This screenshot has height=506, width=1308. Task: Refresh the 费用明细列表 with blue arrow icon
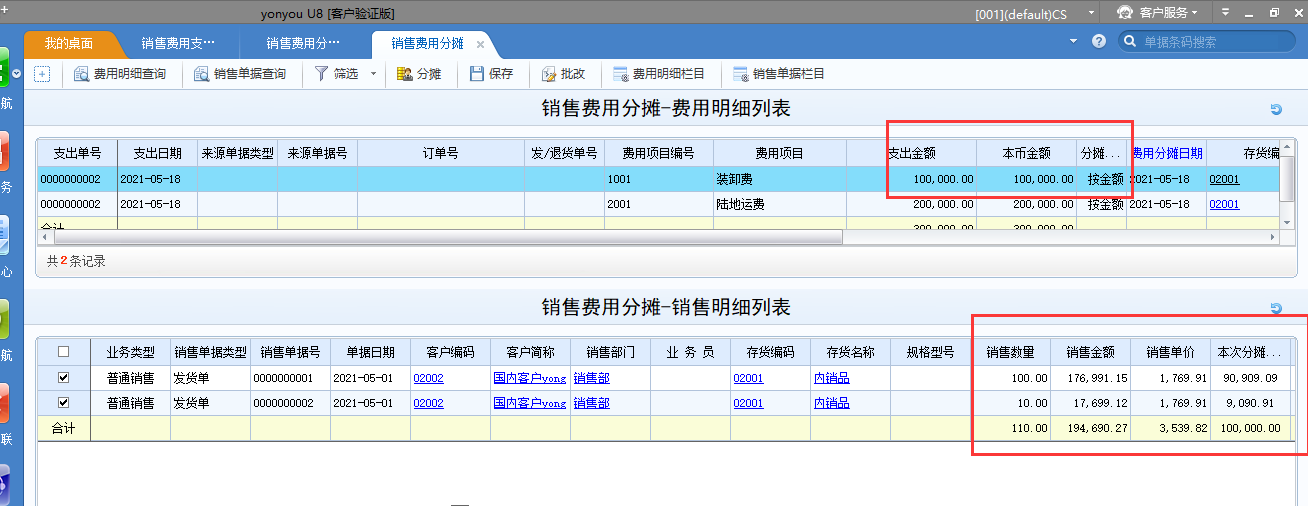click(x=1276, y=109)
